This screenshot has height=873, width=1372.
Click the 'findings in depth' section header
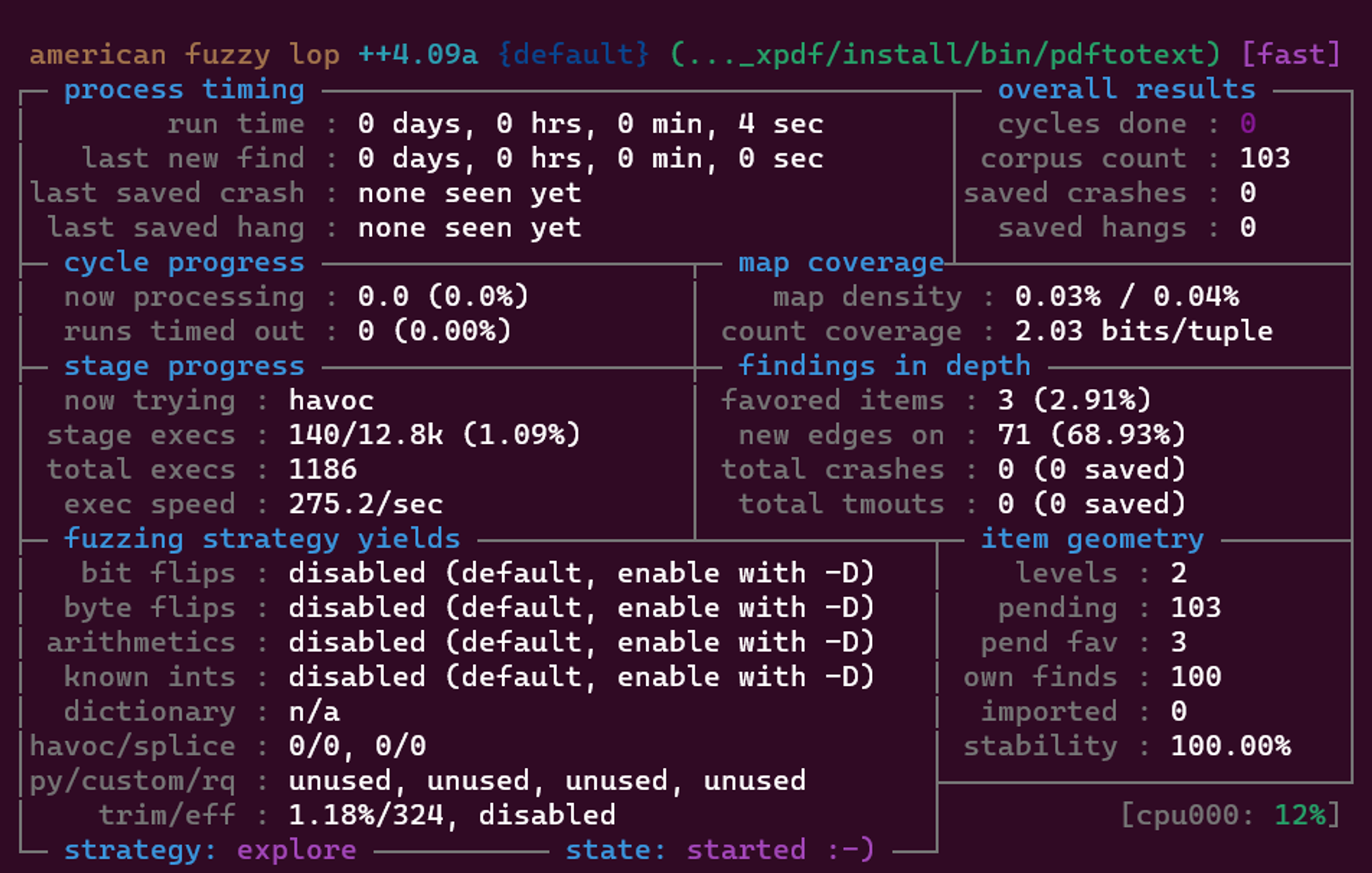pos(884,366)
